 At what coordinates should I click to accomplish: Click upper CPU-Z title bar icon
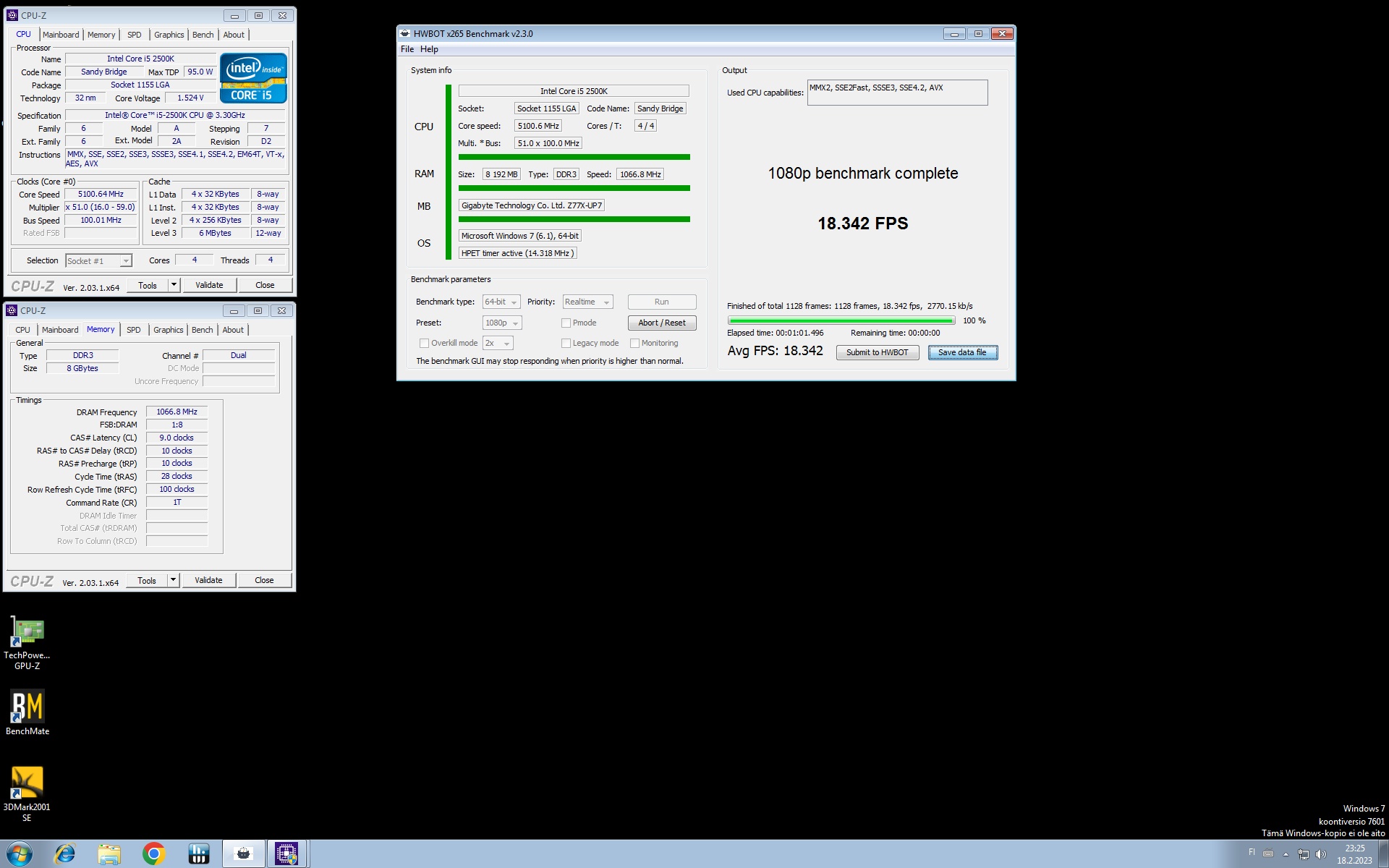[x=12, y=15]
